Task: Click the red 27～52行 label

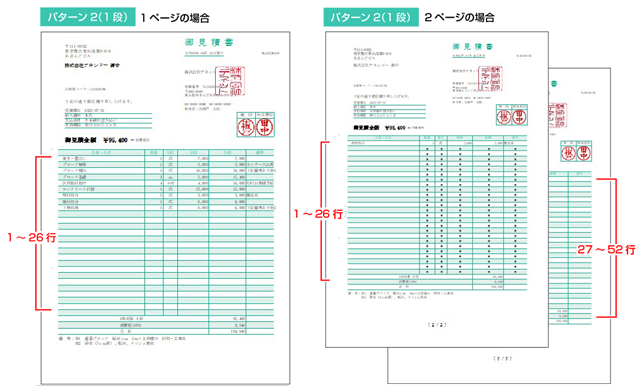Action: pyautogui.click(x=607, y=249)
